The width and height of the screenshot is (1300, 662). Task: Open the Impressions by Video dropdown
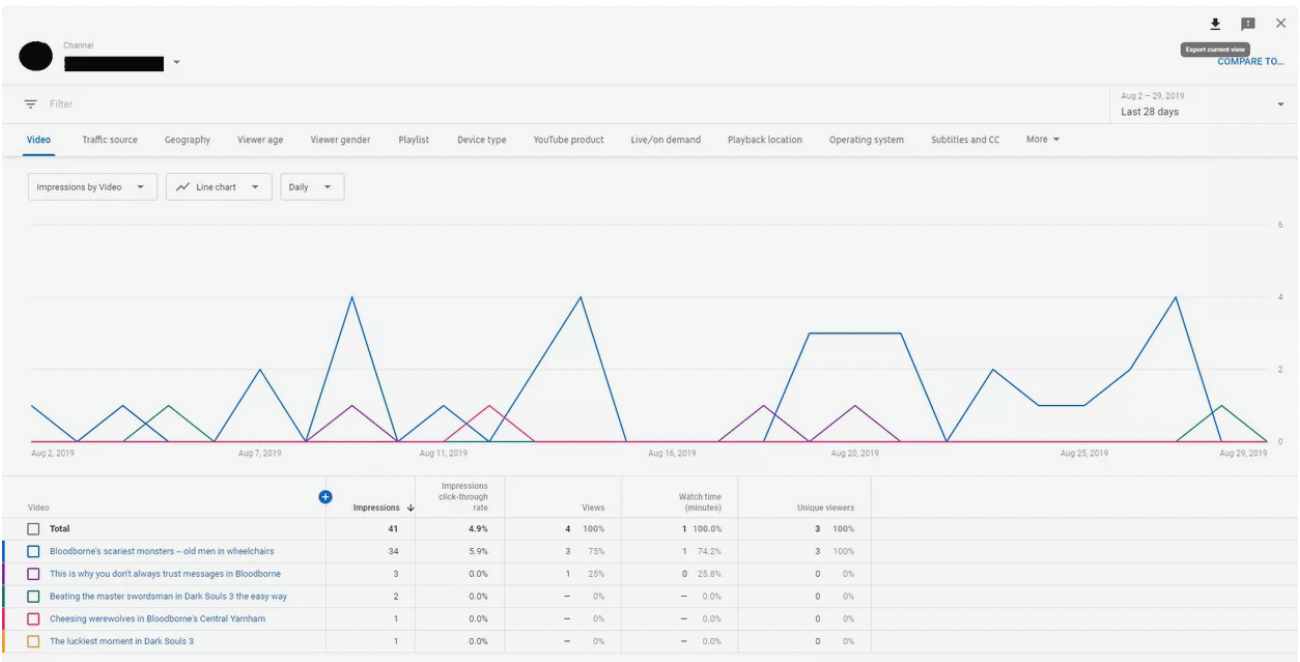coord(92,187)
